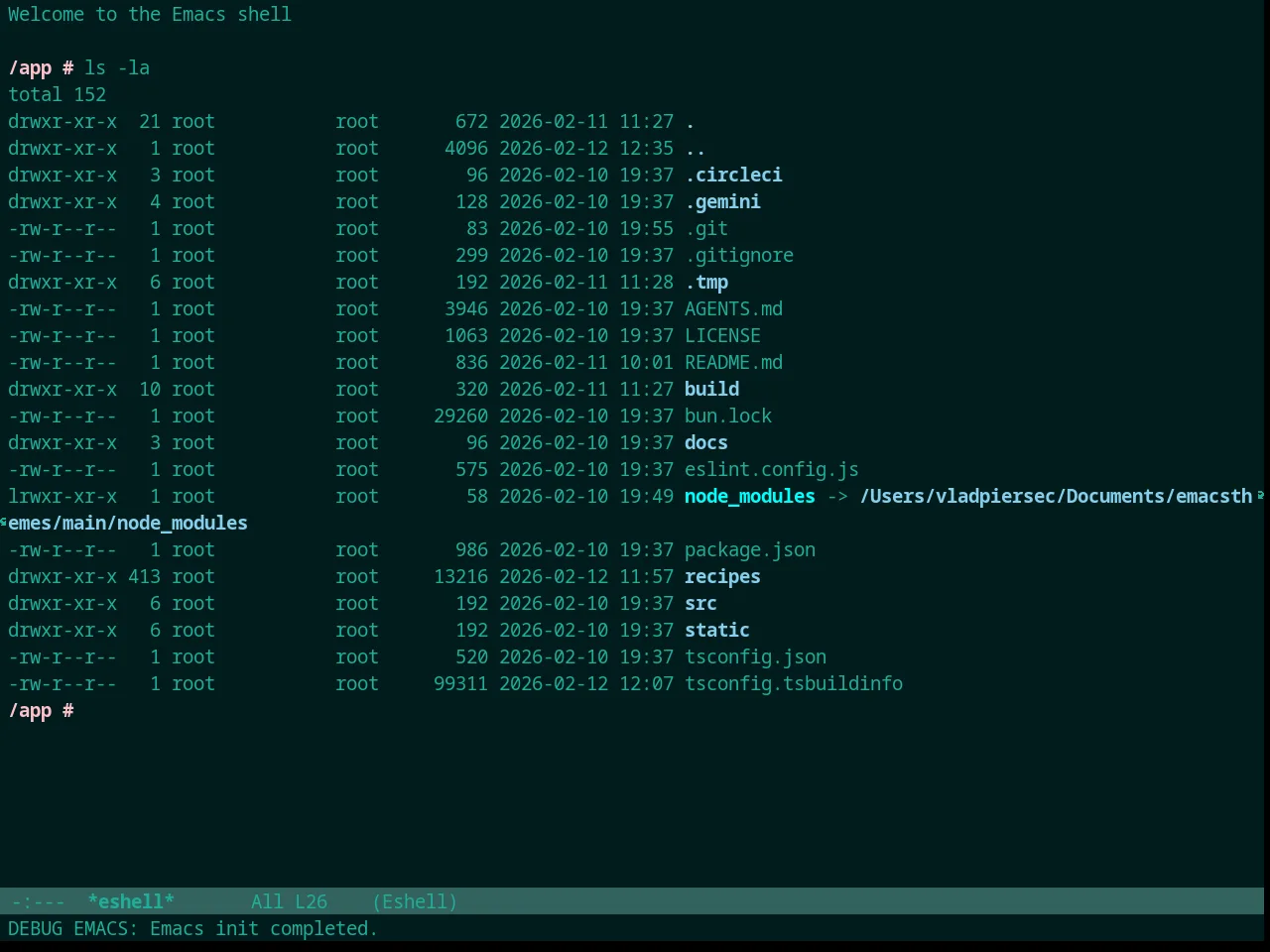Click the static directory name
1270x952 pixels.
pyautogui.click(x=717, y=630)
